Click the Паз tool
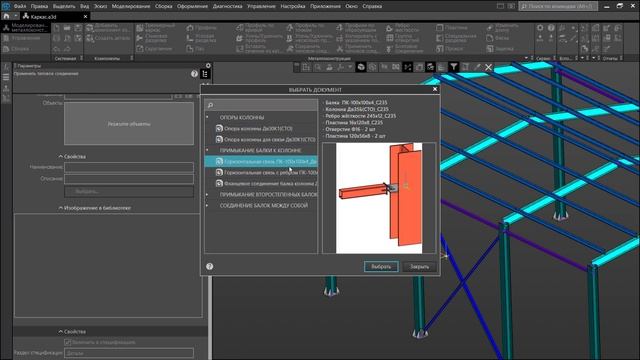This screenshot has height=360, width=640. click(196, 49)
